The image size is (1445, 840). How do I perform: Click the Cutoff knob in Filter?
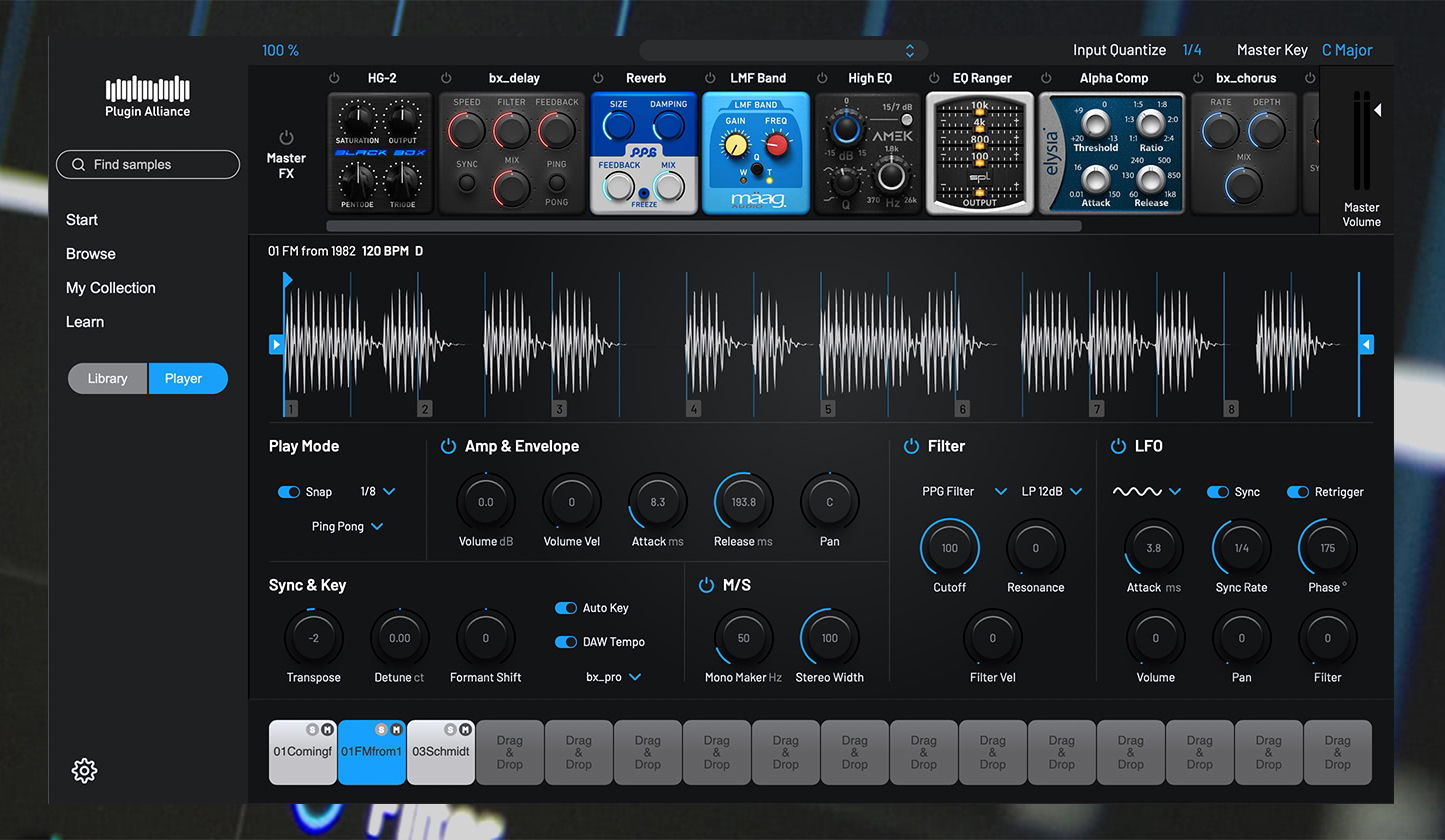point(950,548)
